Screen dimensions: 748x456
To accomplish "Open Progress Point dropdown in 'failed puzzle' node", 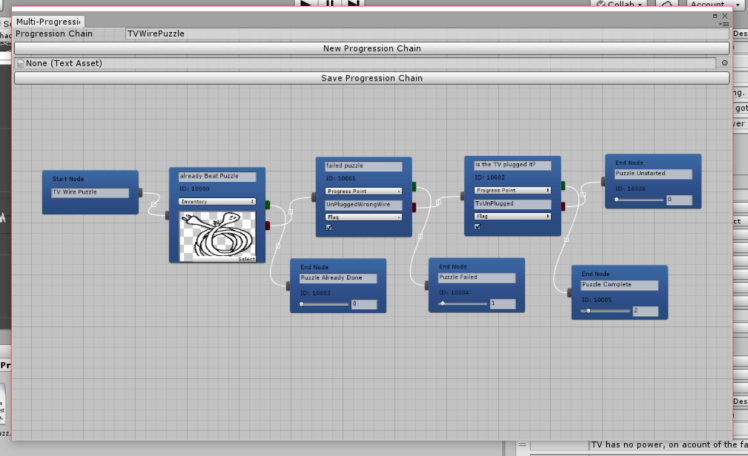I will pos(364,190).
